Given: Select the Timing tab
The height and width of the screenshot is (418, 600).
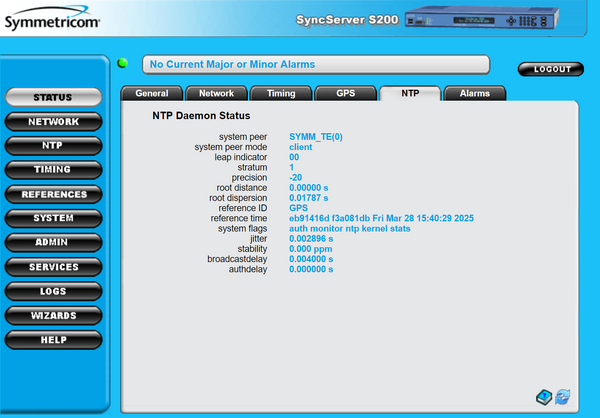Looking at the screenshot, I should (x=280, y=93).
